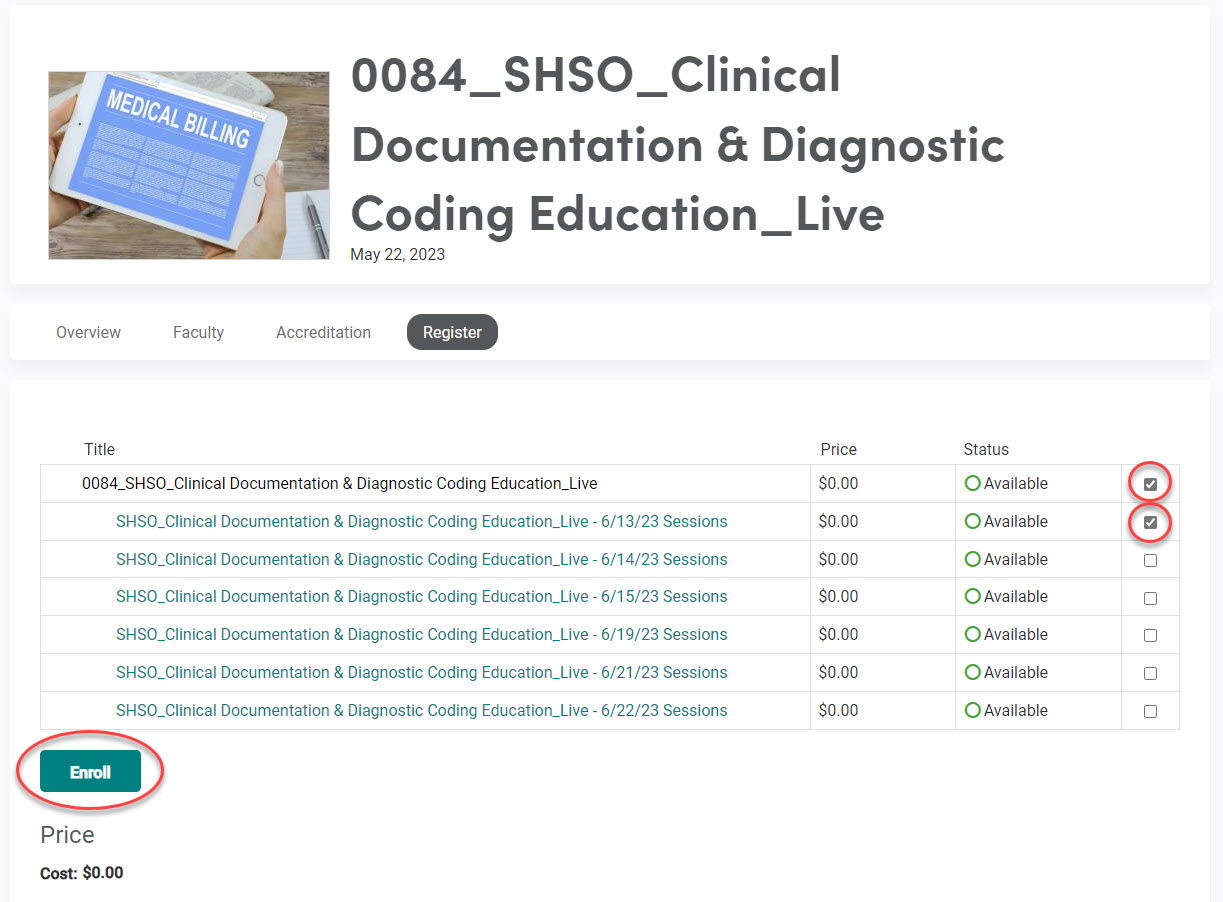Click the 6/19/23 Sessions course link
The width and height of the screenshot is (1223, 902).
click(x=421, y=634)
